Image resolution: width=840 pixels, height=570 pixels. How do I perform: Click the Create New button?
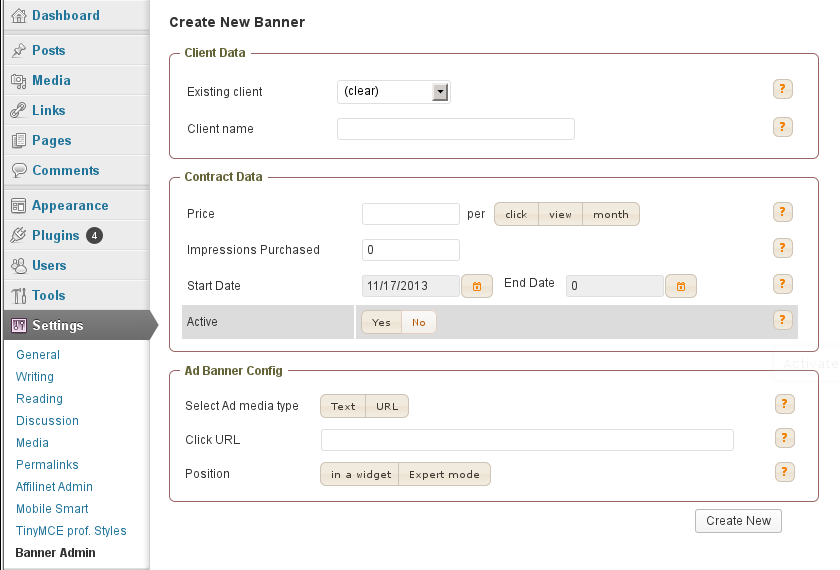(738, 521)
